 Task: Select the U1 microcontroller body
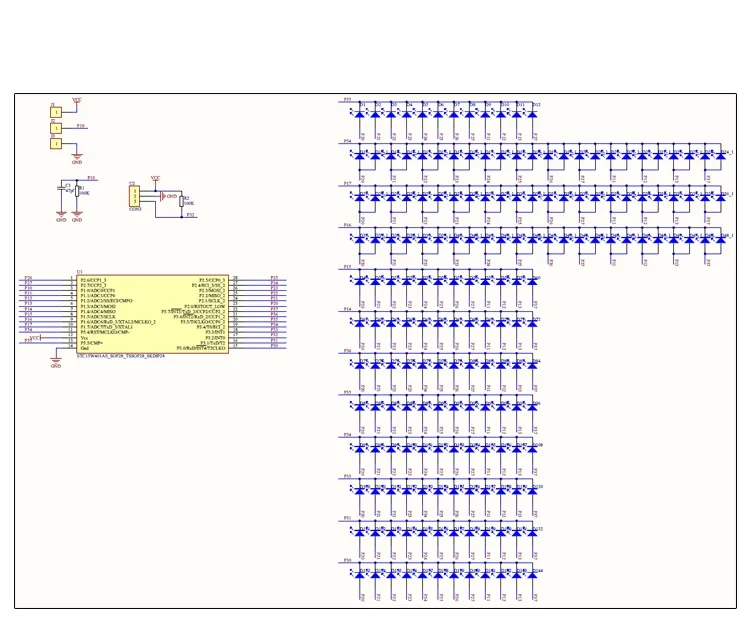153,314
